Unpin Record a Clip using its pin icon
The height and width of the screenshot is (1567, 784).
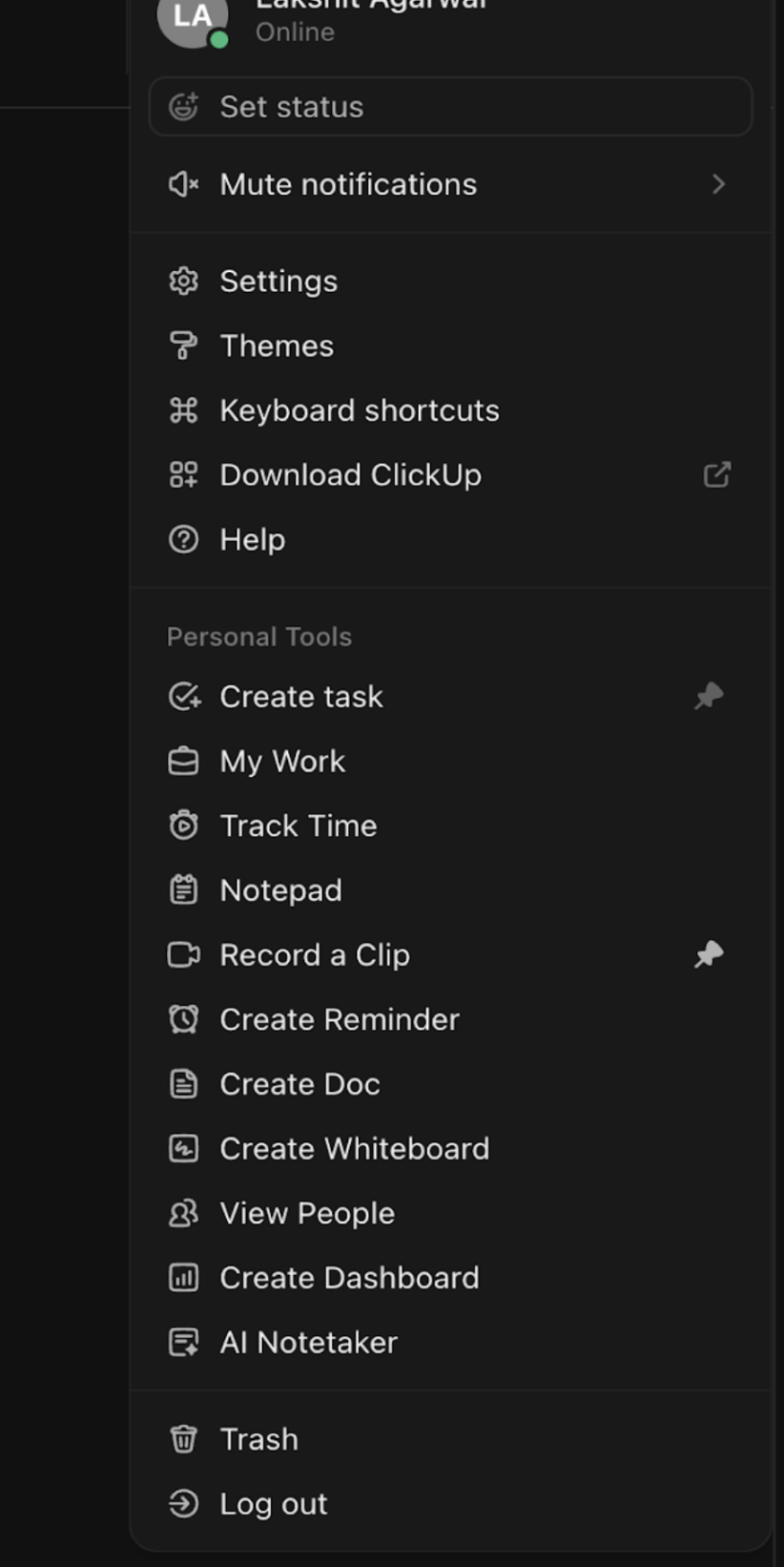pos(709,954)
